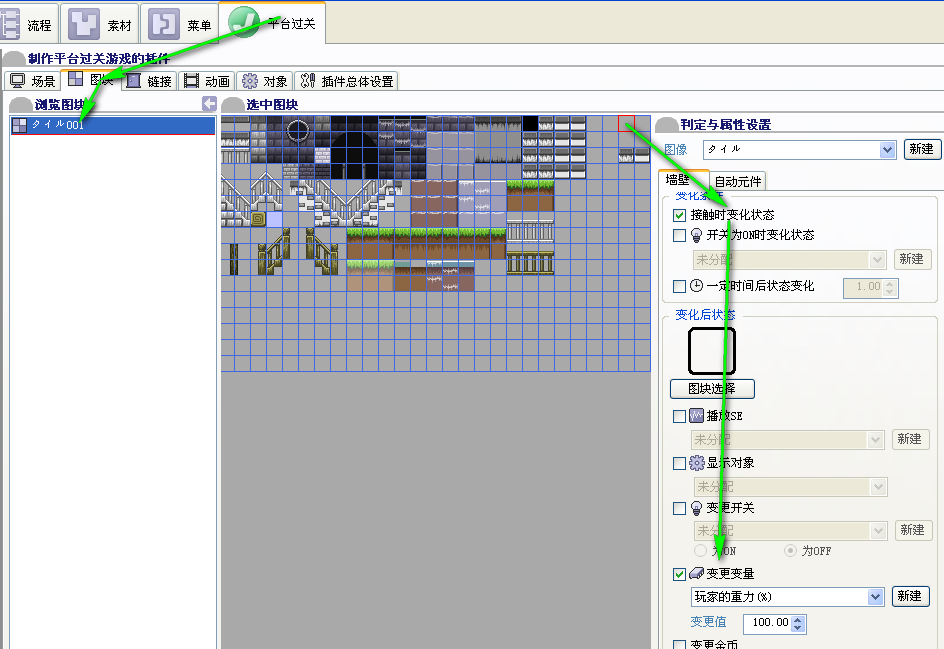944x649 pixels.
Task: Adjust the 变更值 spinner arrows
Action: tap(798, 623)
